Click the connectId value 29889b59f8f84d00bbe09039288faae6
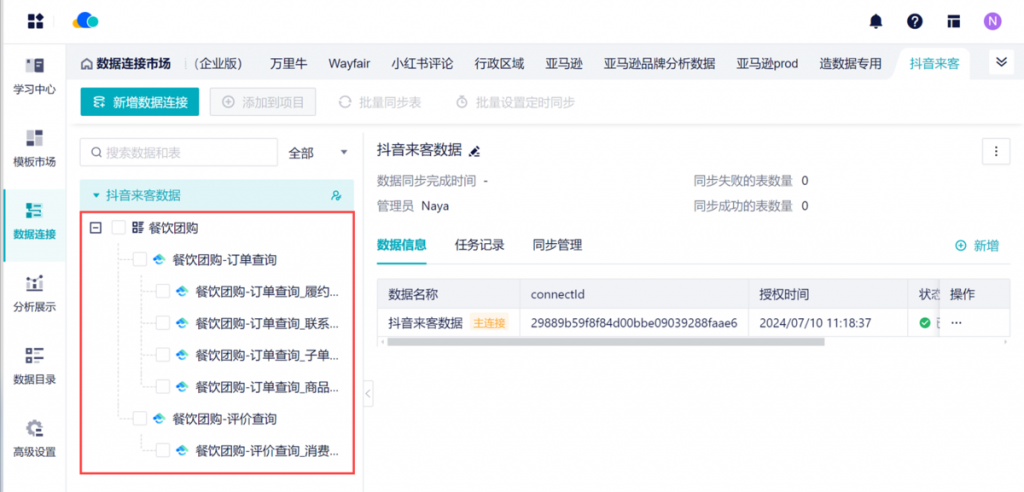This screenshot has height=492, width=1024. (633, 323)
